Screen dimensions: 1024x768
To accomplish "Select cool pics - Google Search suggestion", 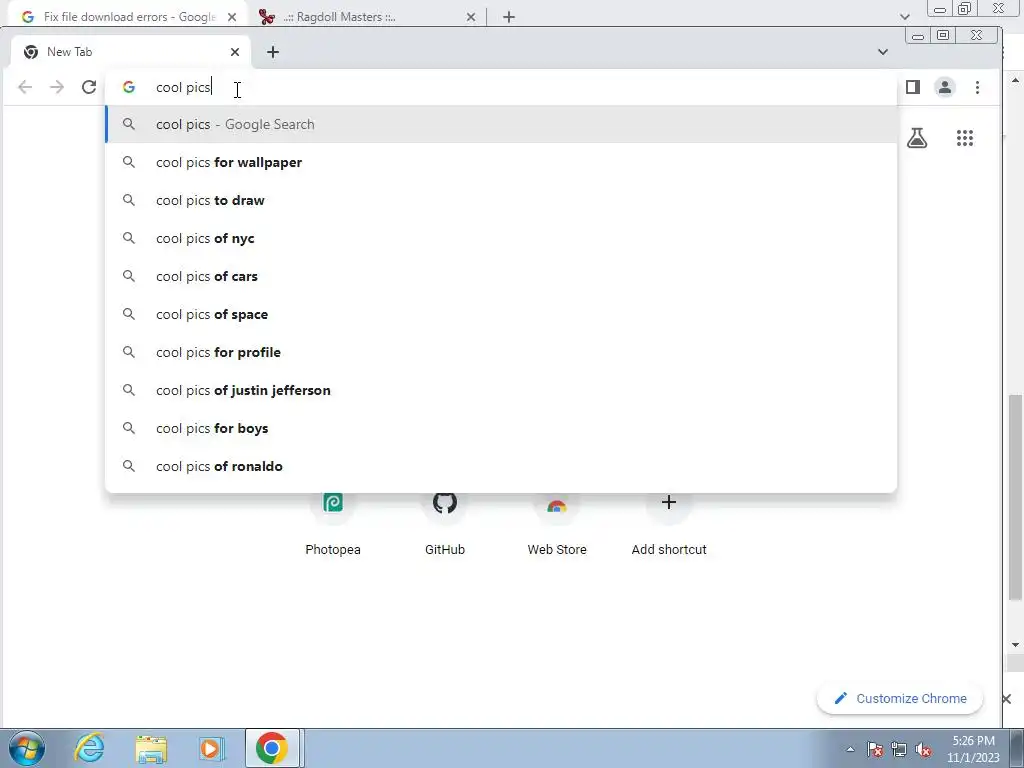I will [501, 124].
